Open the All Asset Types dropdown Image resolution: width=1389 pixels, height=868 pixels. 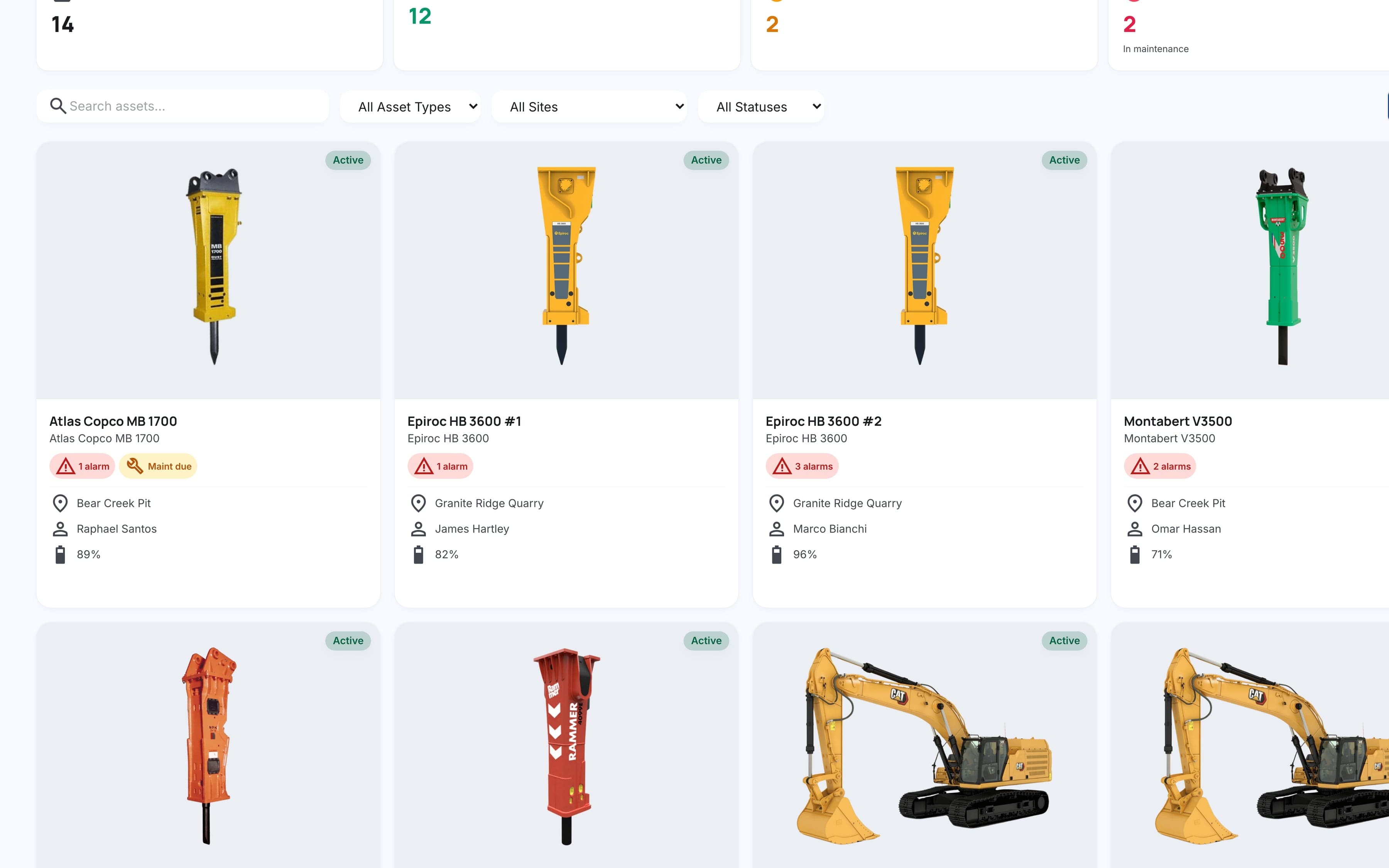(x=411, y=107)
